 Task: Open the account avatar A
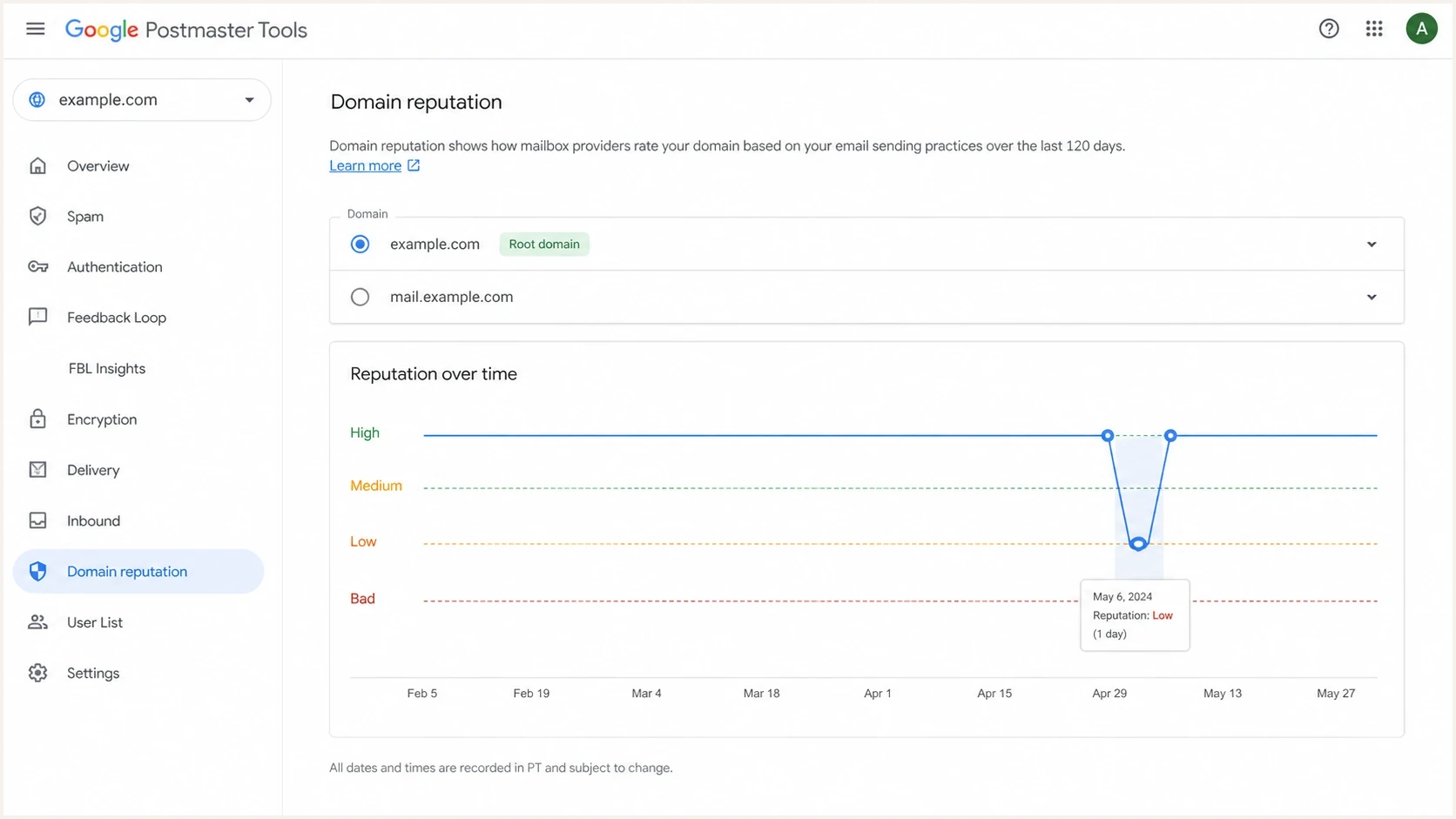pos(1421,29)
